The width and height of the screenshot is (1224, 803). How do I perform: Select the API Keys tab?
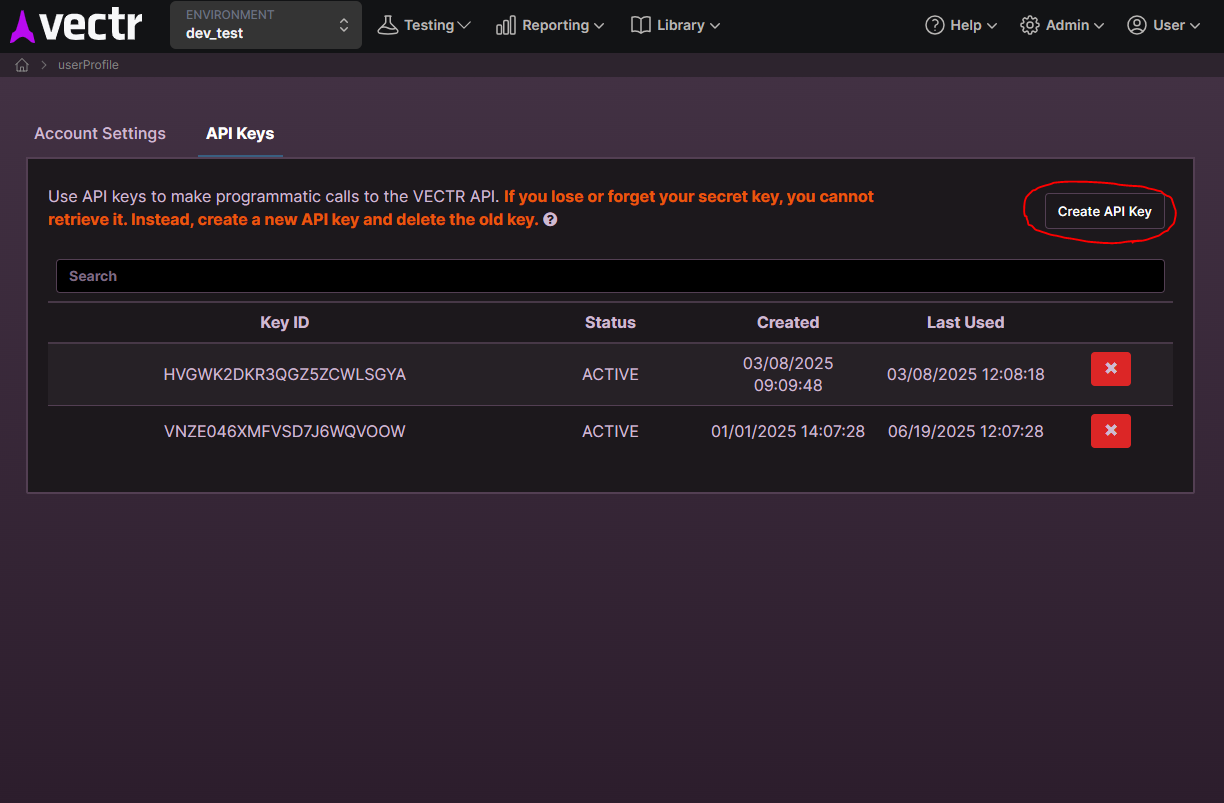(x=240, y=133)
